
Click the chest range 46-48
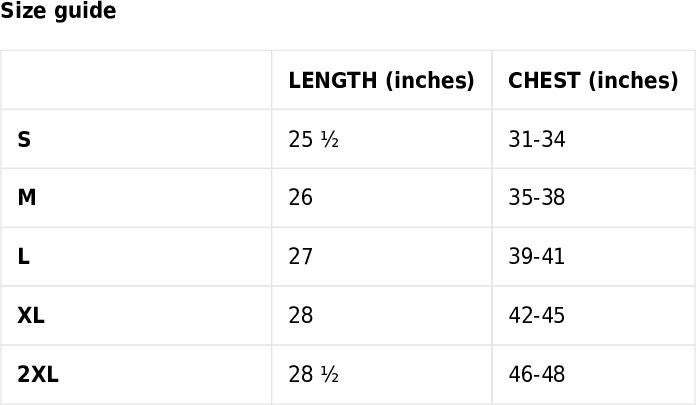point(537,374)
